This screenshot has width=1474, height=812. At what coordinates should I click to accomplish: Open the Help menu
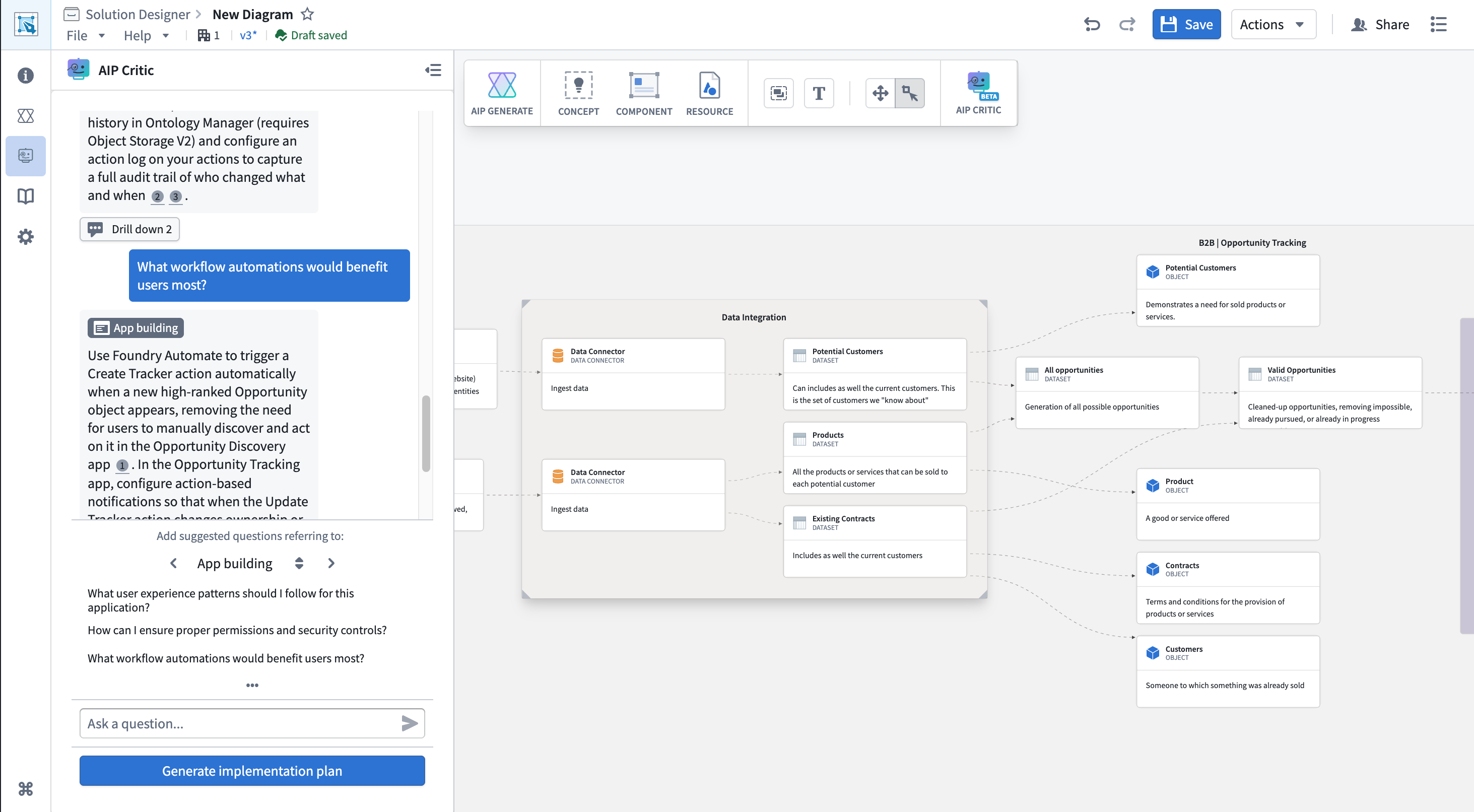147,35
